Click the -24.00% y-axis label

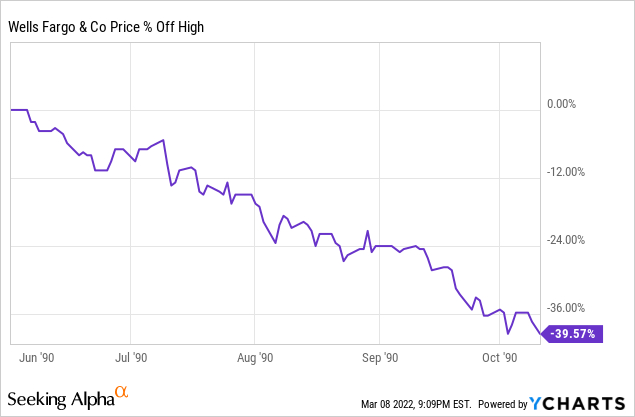click(x=567, y=241)
